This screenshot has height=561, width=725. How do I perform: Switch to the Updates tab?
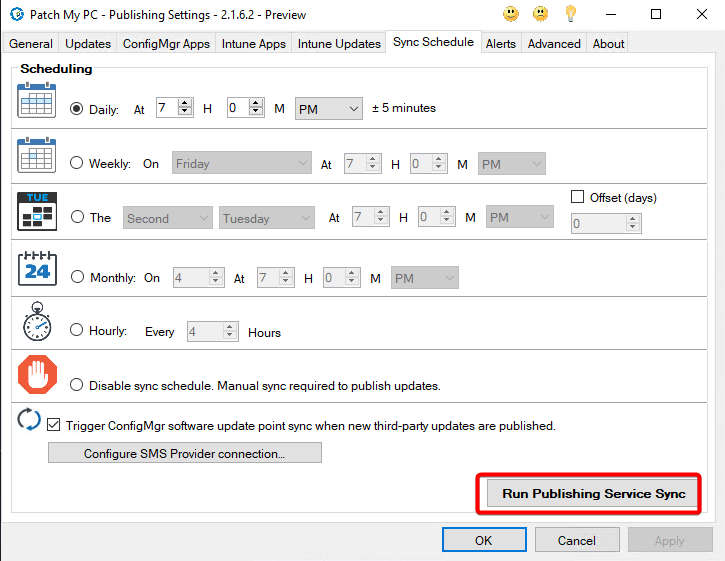(x=88, y=43)
